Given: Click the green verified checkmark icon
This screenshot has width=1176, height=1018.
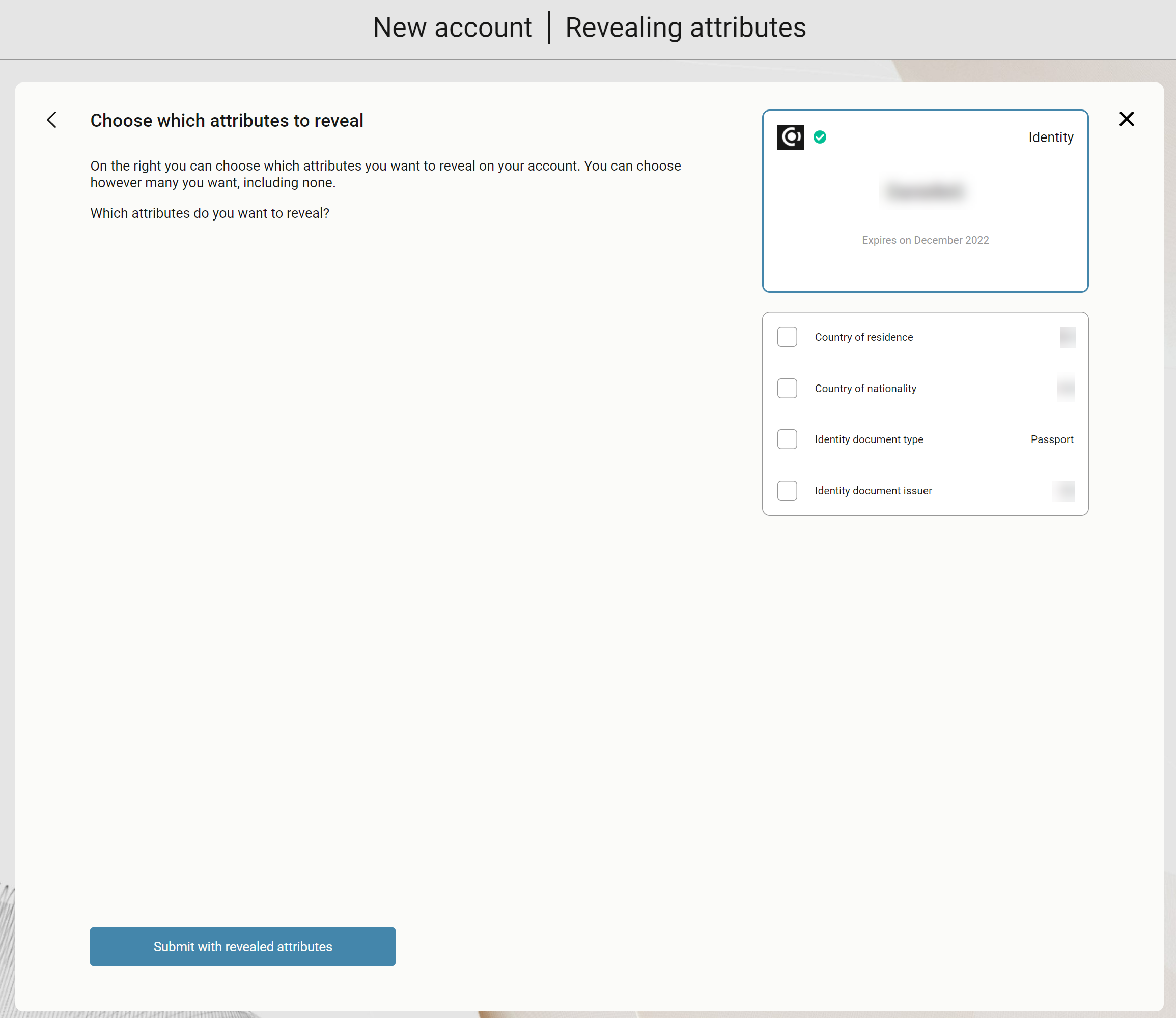Looking at the screenshot, I should click(x=820, y=137).
